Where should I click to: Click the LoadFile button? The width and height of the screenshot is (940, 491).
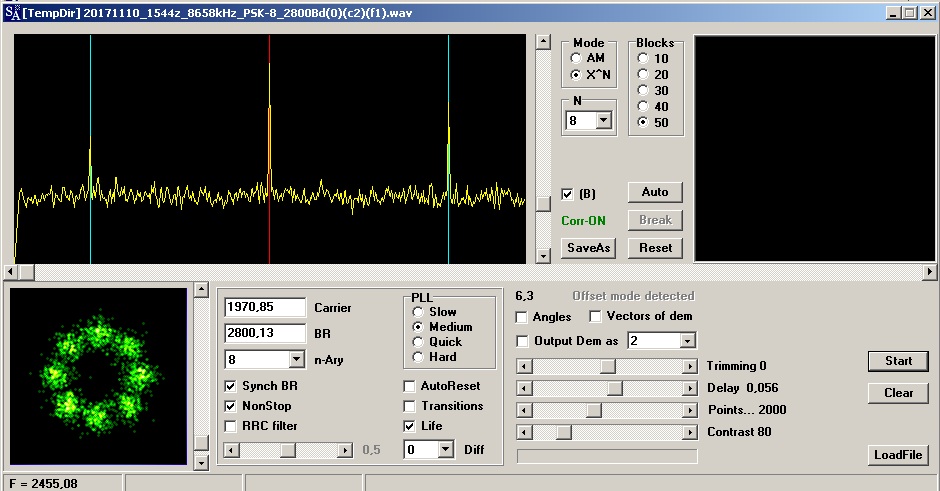point(898,455)
